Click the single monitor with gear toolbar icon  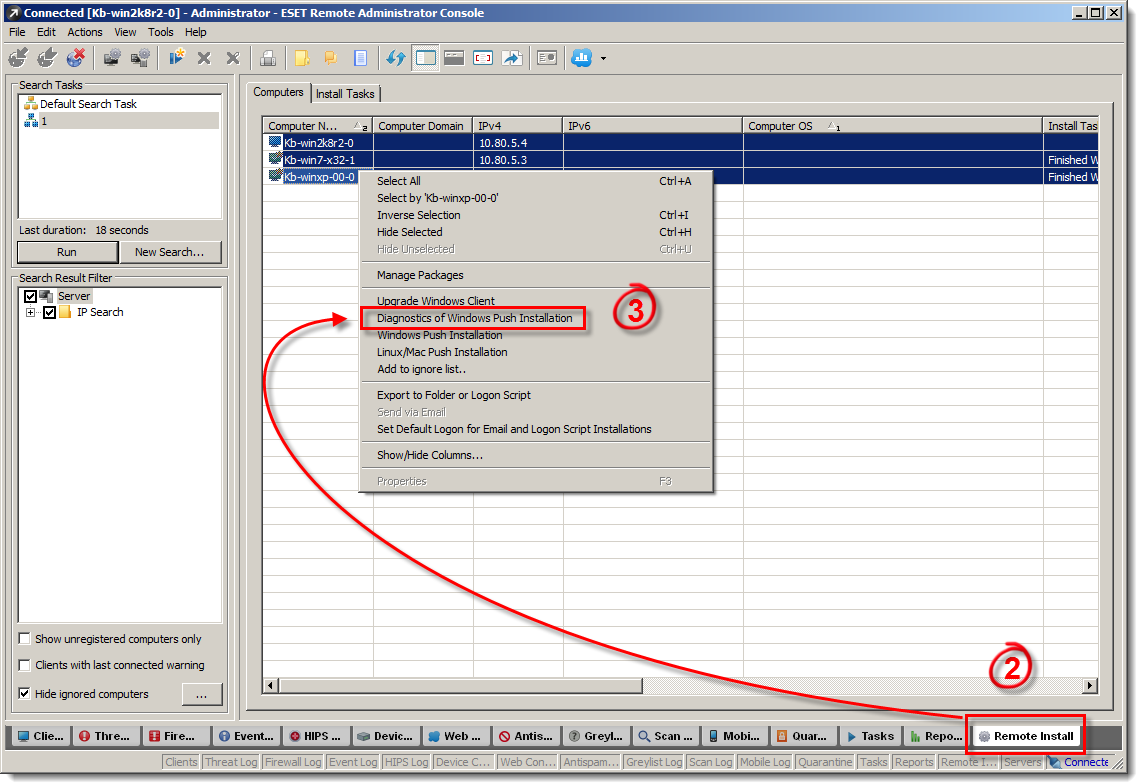point(112,58)
